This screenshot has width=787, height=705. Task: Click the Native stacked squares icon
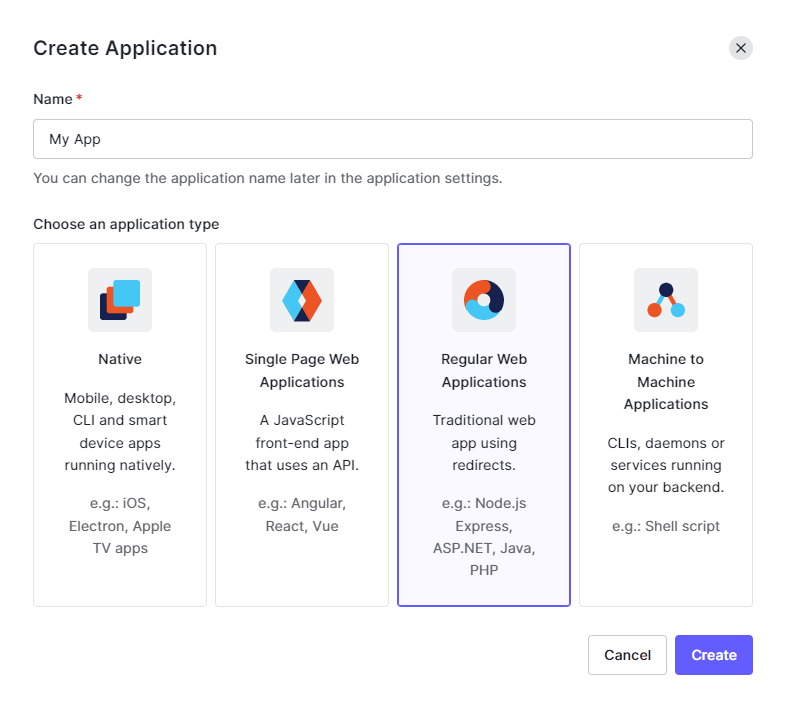[120, 300]
